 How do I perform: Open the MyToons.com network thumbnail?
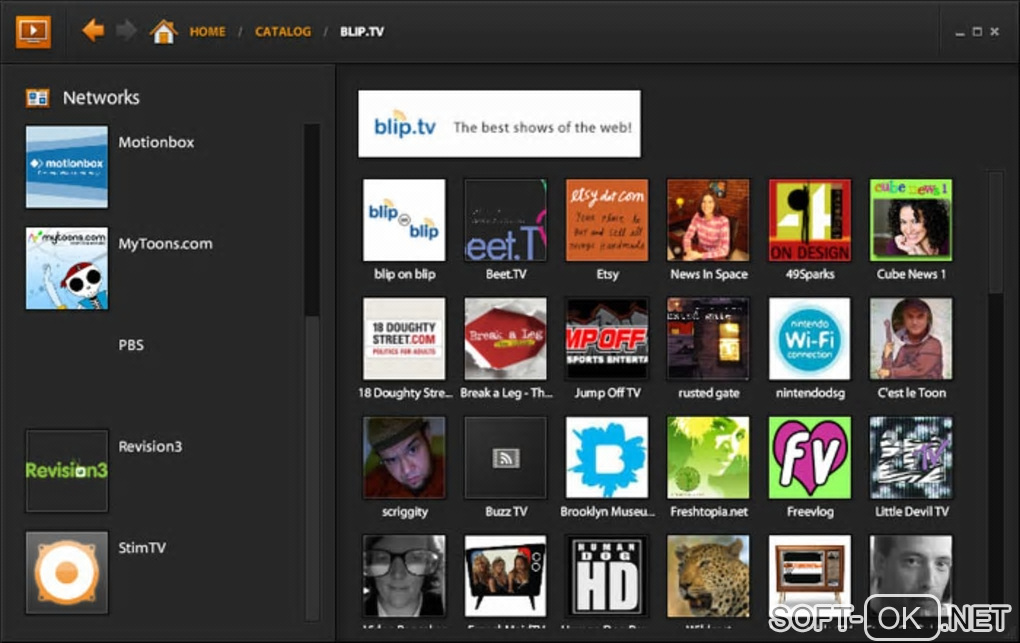coord(67,268)
